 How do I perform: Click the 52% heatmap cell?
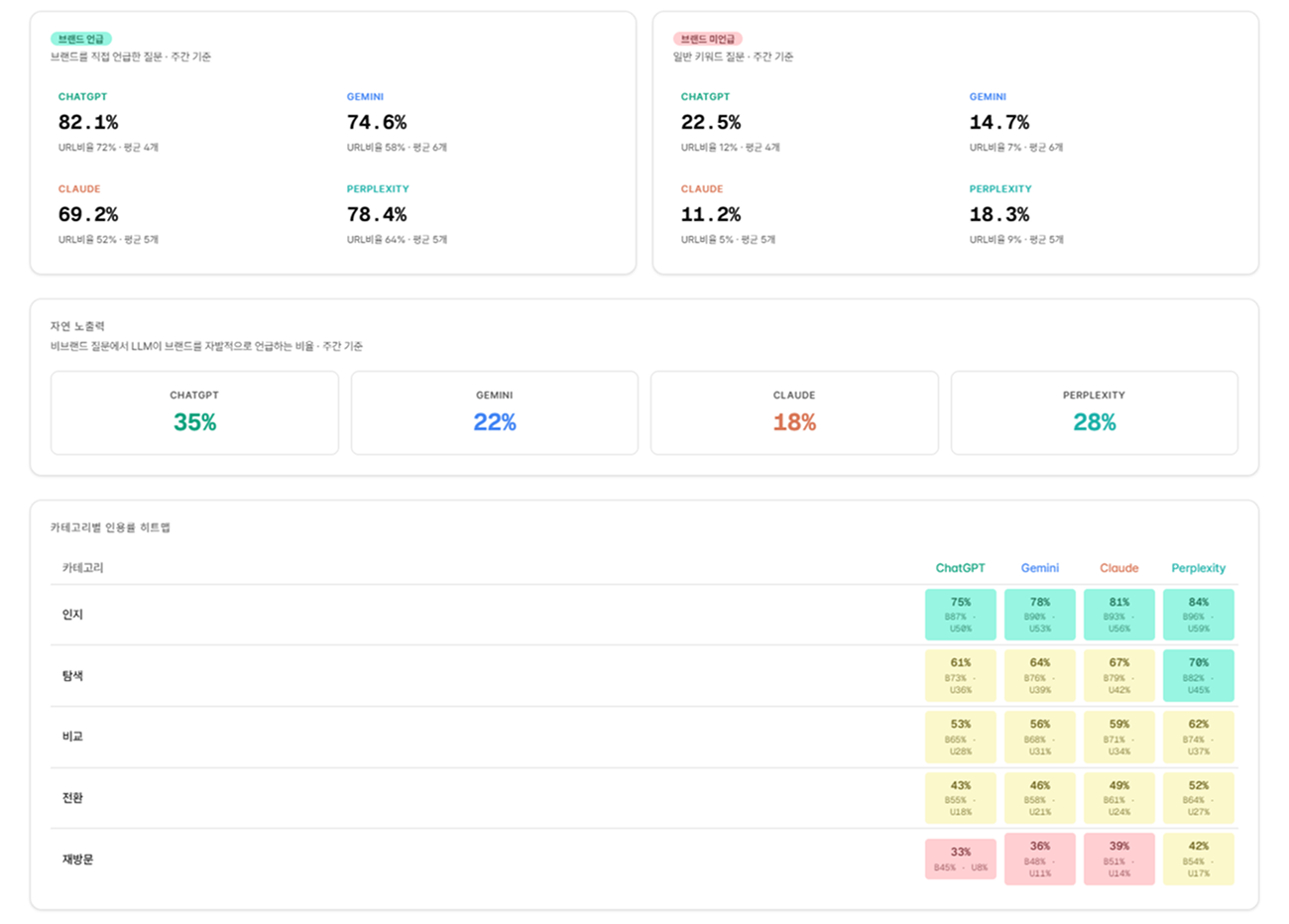pyautogui.click(x=1199, y=798)
